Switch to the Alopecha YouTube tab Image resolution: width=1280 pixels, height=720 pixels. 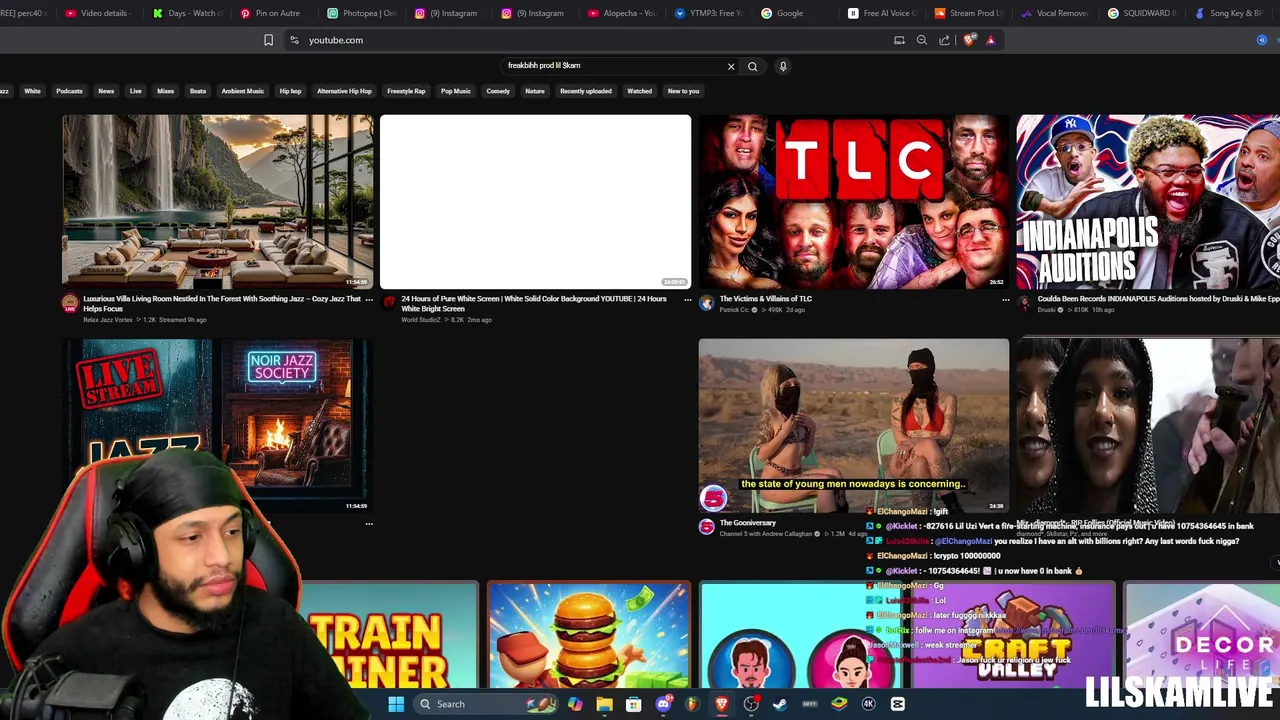coord(621,13)
